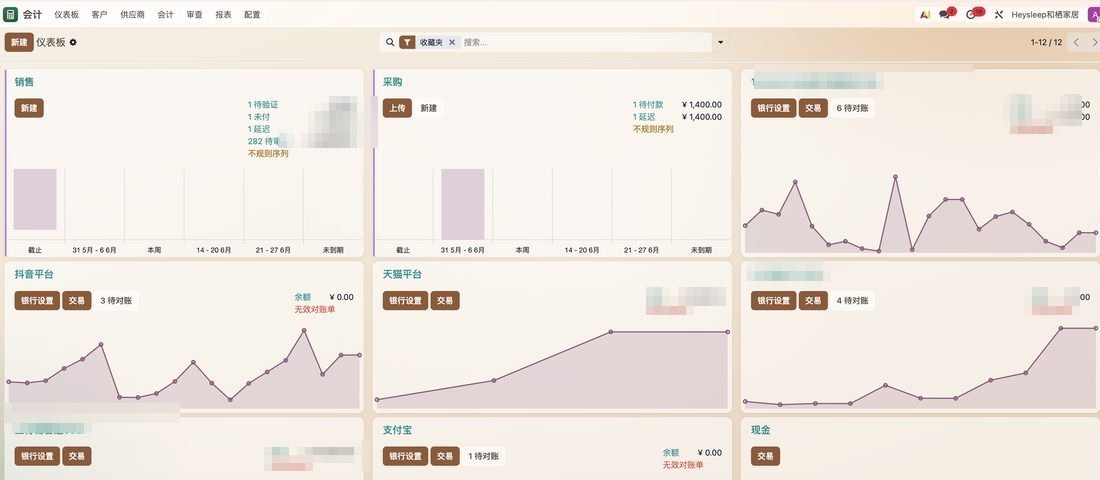Click 交易 in the 天猫平台 card
The image size is (1100, 480).
[445, 300]
